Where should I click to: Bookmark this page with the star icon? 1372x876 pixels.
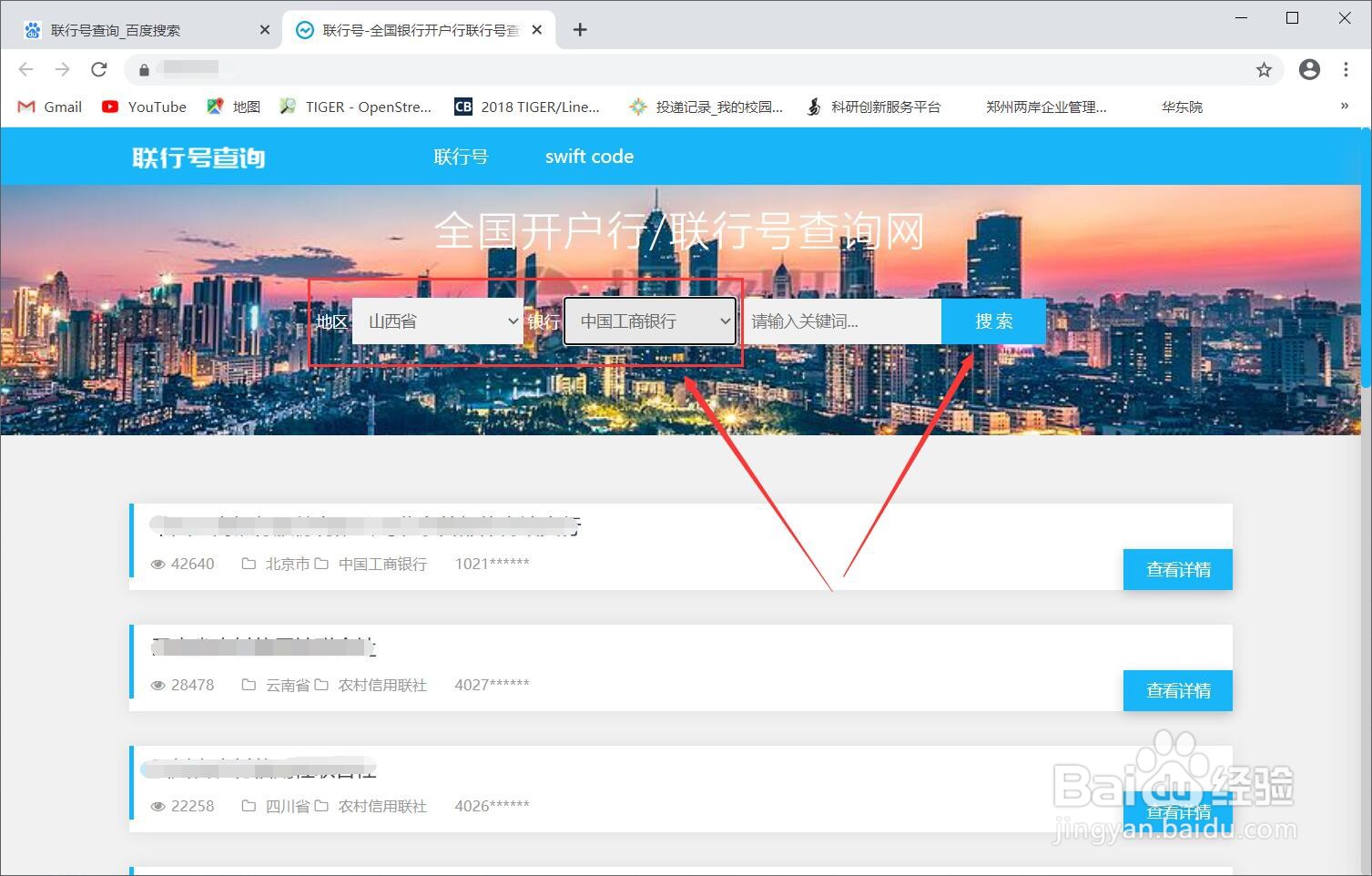[x=1264, y=69]
